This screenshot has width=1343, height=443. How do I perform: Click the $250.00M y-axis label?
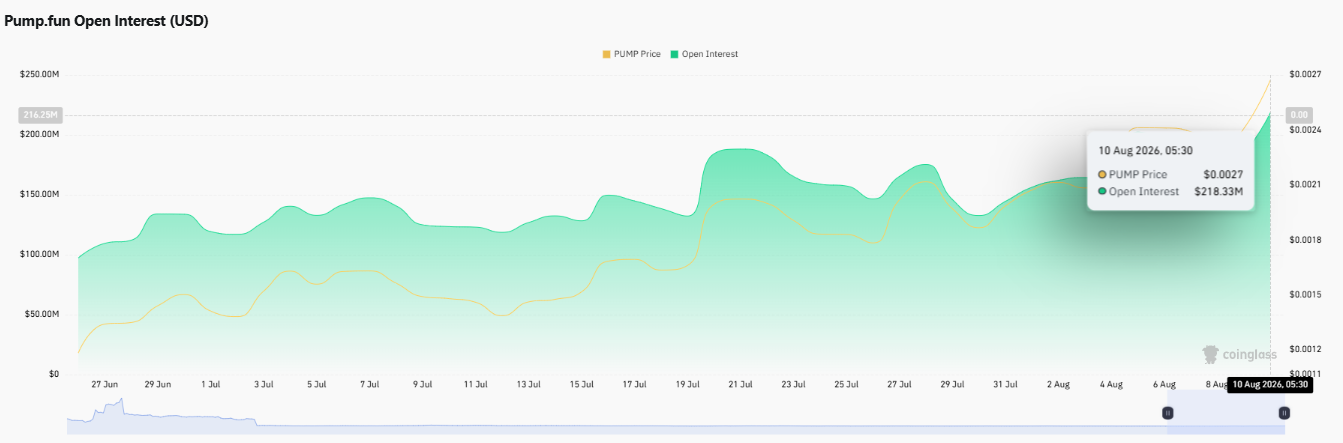[x=39, y=74]
